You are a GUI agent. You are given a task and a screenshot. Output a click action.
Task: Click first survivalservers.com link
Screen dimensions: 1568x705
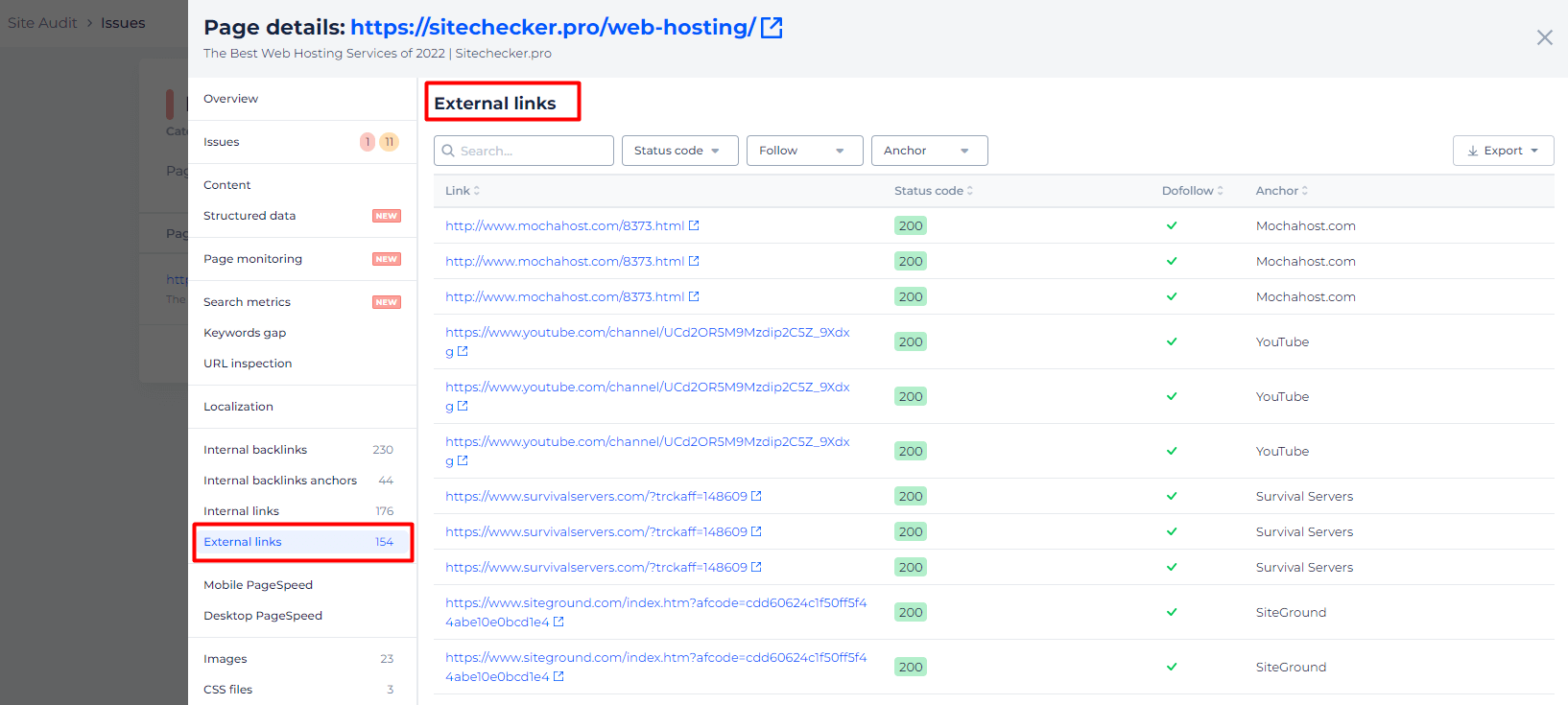pos(596,497)
